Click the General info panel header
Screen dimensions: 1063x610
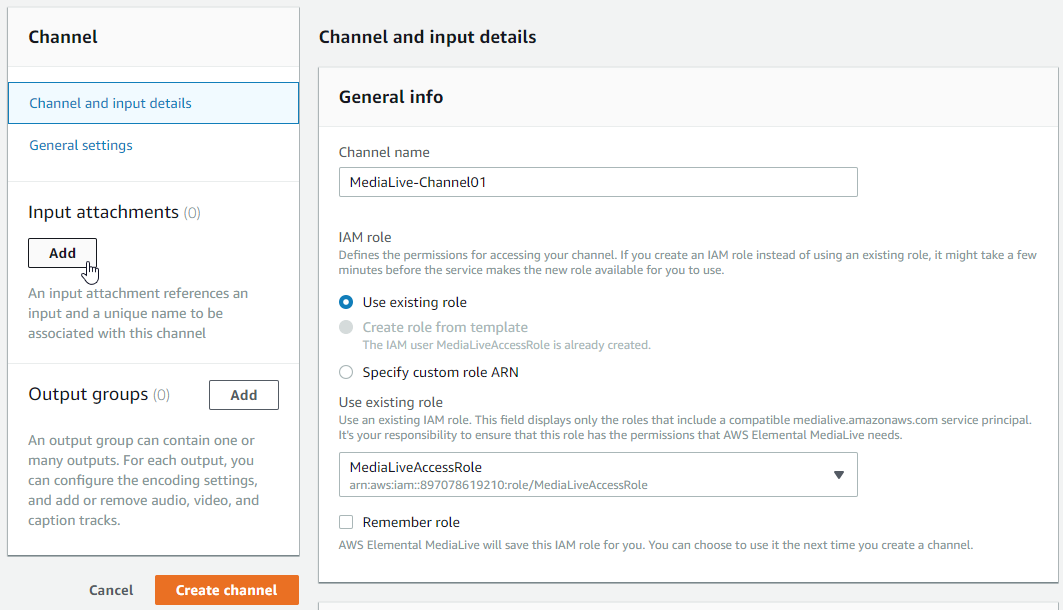click(x=391, y=97)
